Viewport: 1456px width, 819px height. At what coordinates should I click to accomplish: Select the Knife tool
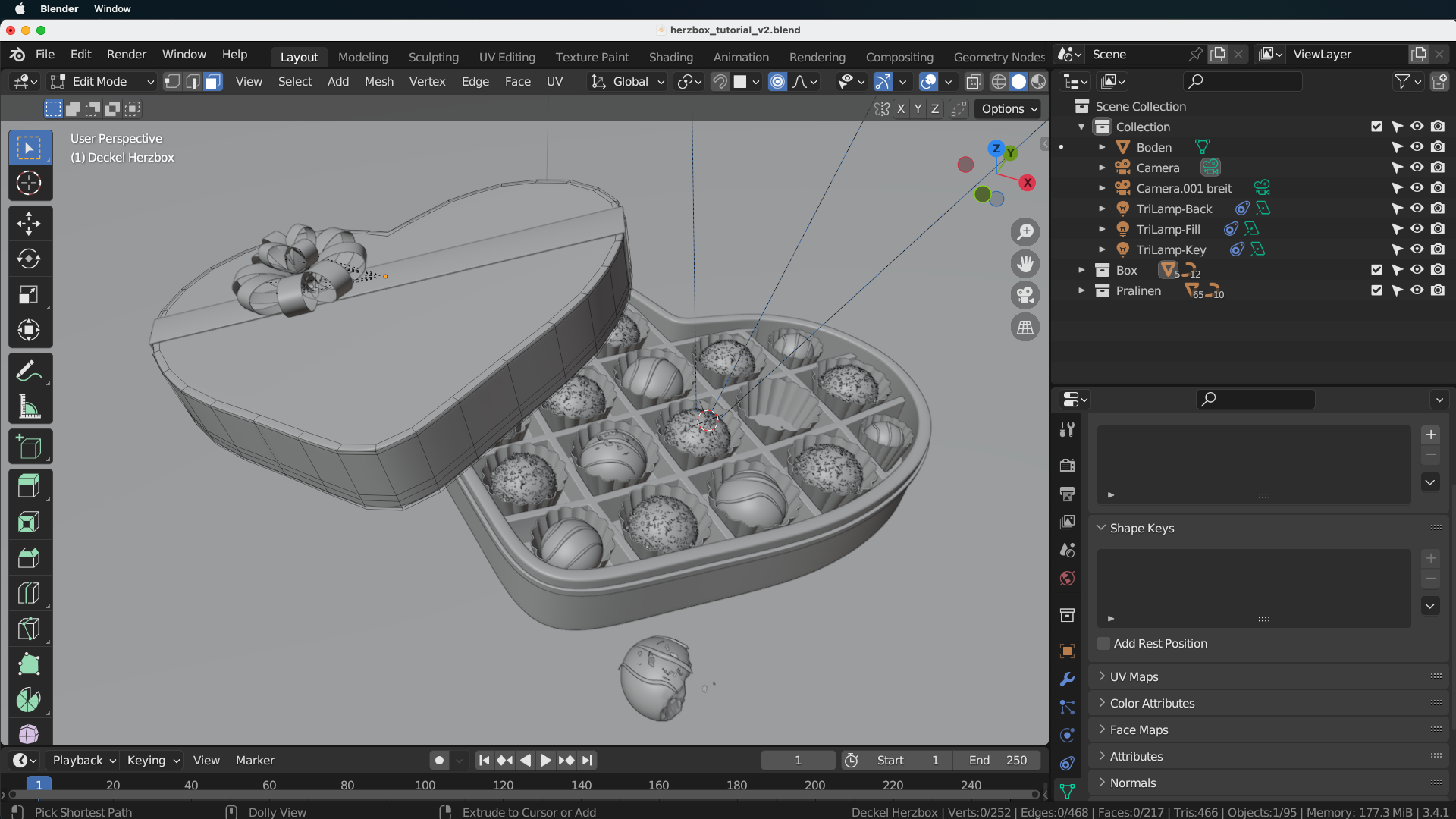click(x=30, y=629)
